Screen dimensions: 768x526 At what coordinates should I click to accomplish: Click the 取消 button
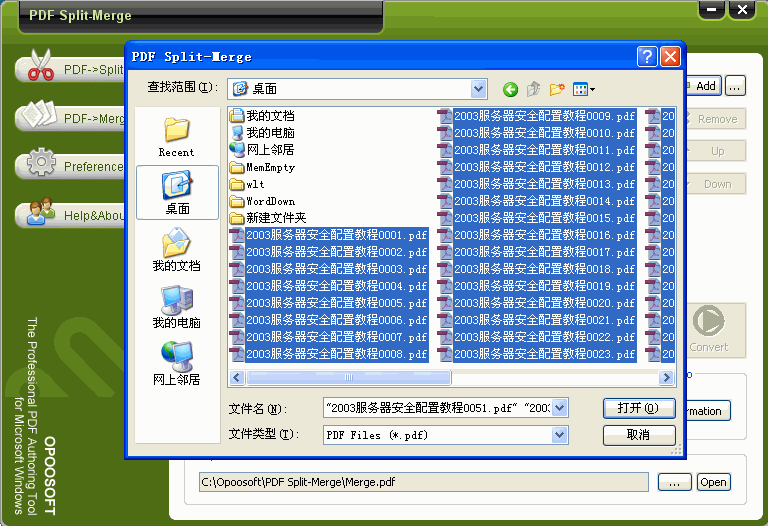(x=639, y=435)
